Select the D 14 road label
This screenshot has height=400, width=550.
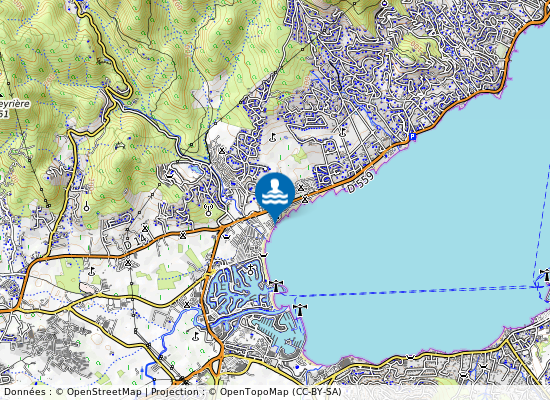(135, 242)
